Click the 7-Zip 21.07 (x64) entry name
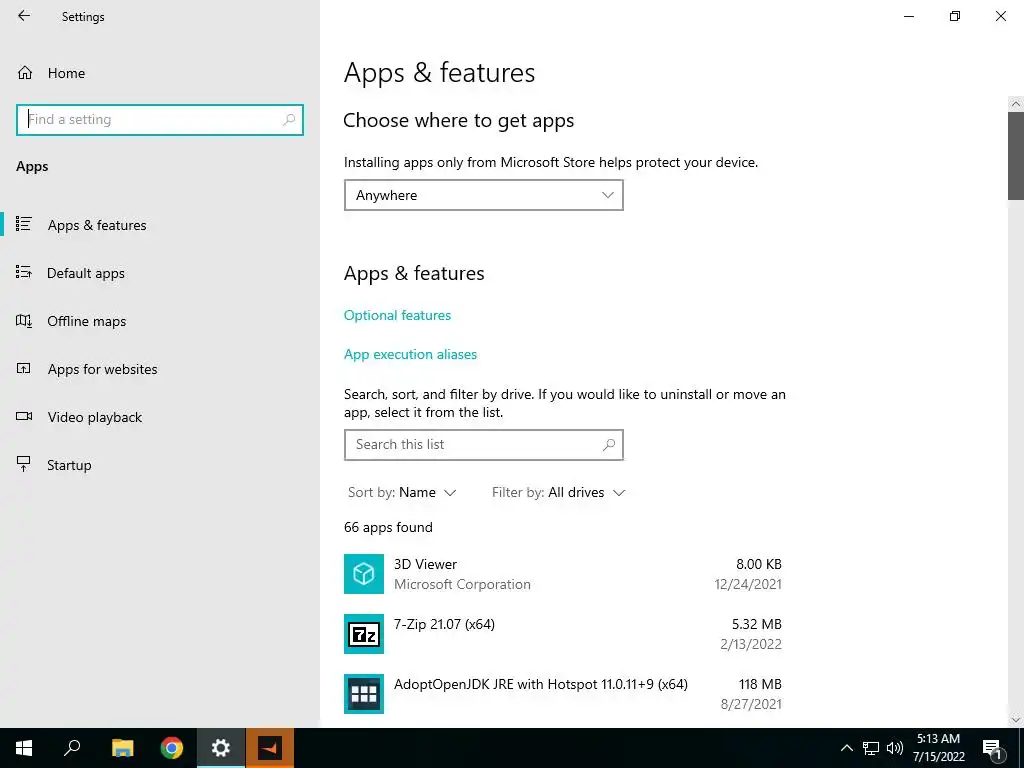Image resolution: width=1024 pixels, height=768 pixels. click(x=444, y=624)
